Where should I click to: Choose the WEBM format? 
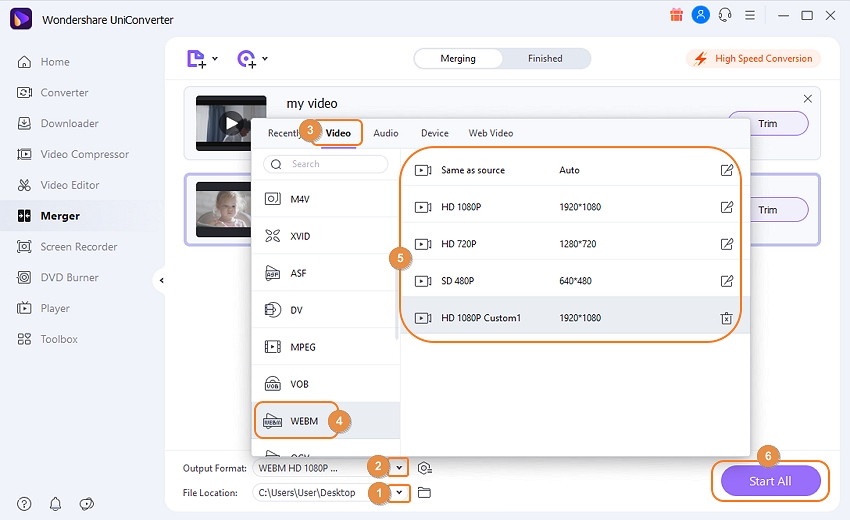pyautogui.click(x=326, y=421)
